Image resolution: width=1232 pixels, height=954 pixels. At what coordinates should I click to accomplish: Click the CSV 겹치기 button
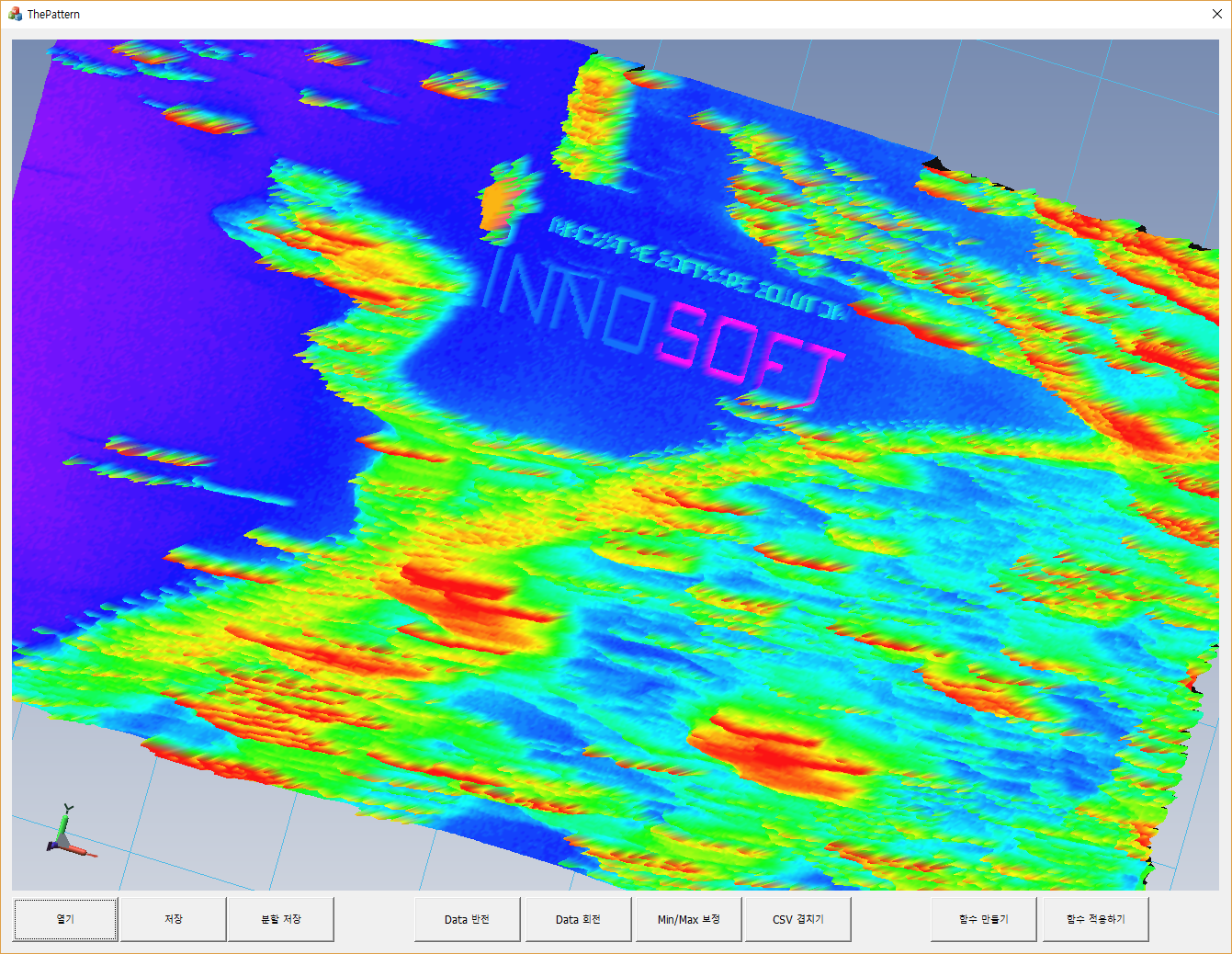(798, 919)
